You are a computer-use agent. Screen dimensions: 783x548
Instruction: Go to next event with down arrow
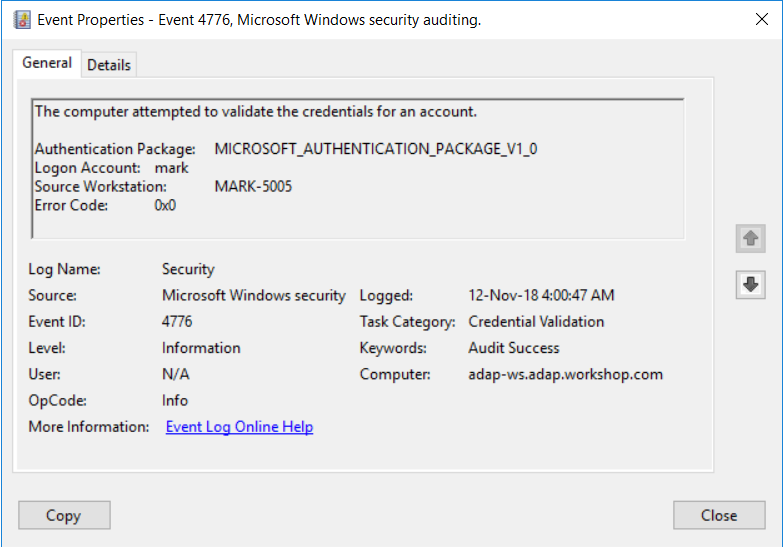pos(751,285)
